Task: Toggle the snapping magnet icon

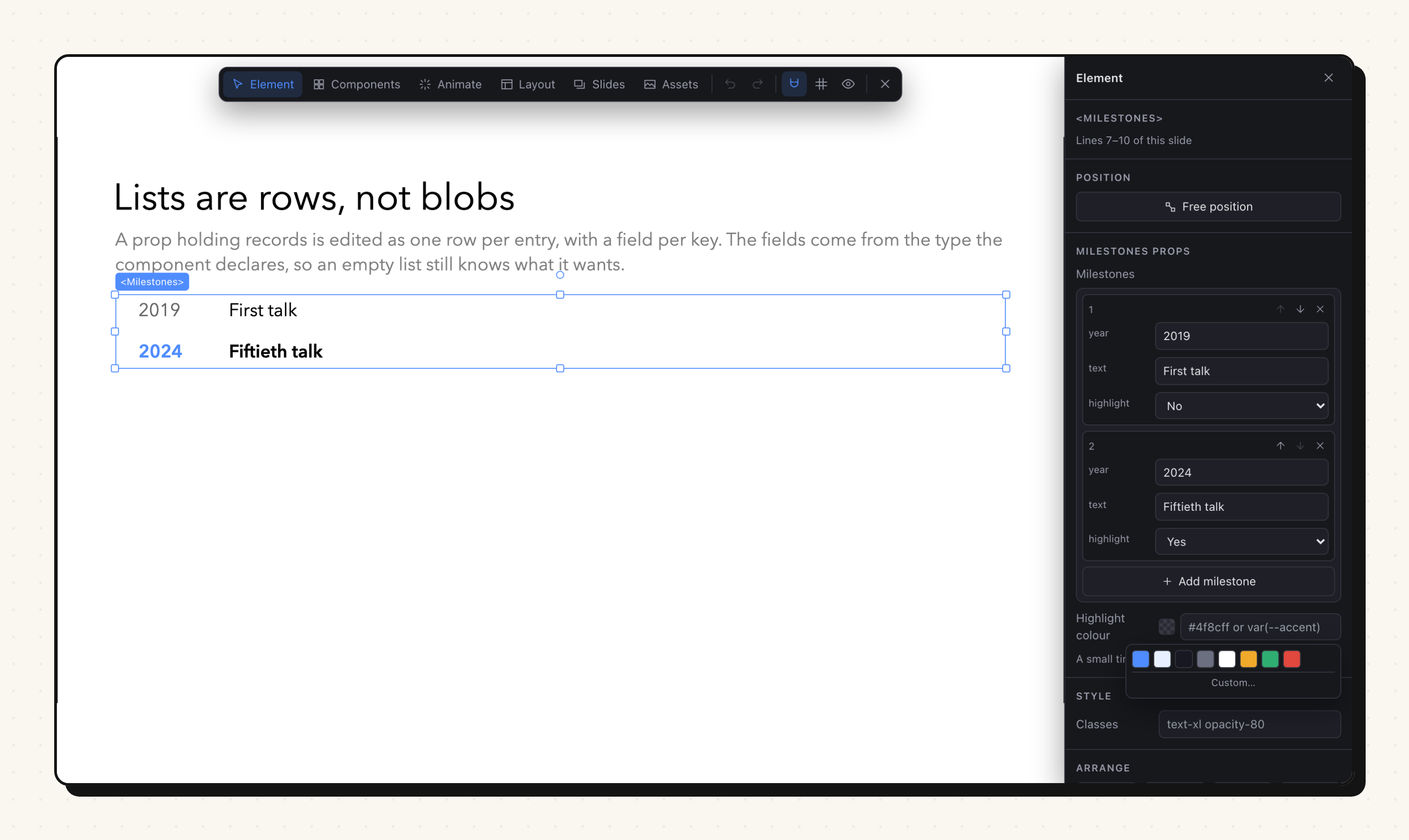Action: coord(794,84)
